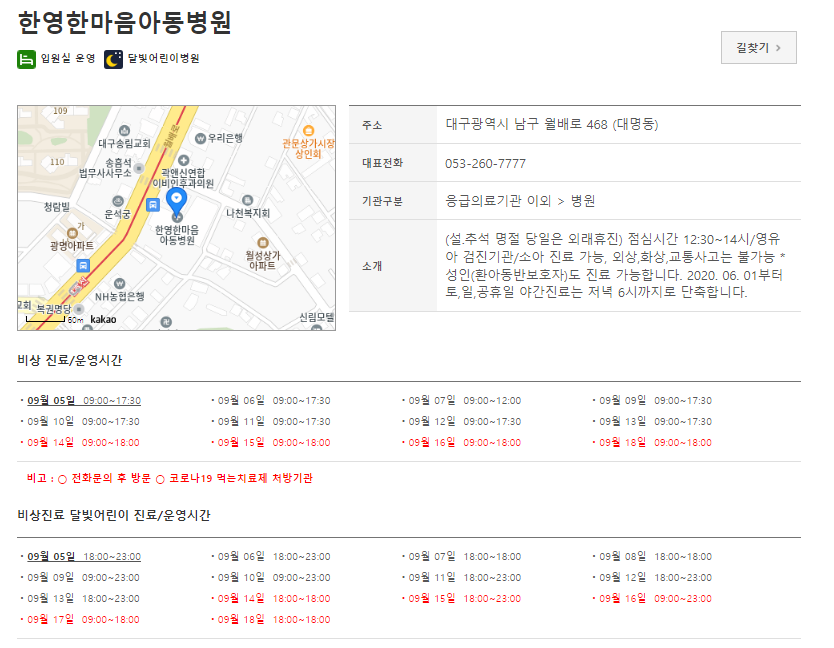This screenshot has width=834, height=648.
Task: Click the blue location pin on map
Action: [x=176, y=202]
